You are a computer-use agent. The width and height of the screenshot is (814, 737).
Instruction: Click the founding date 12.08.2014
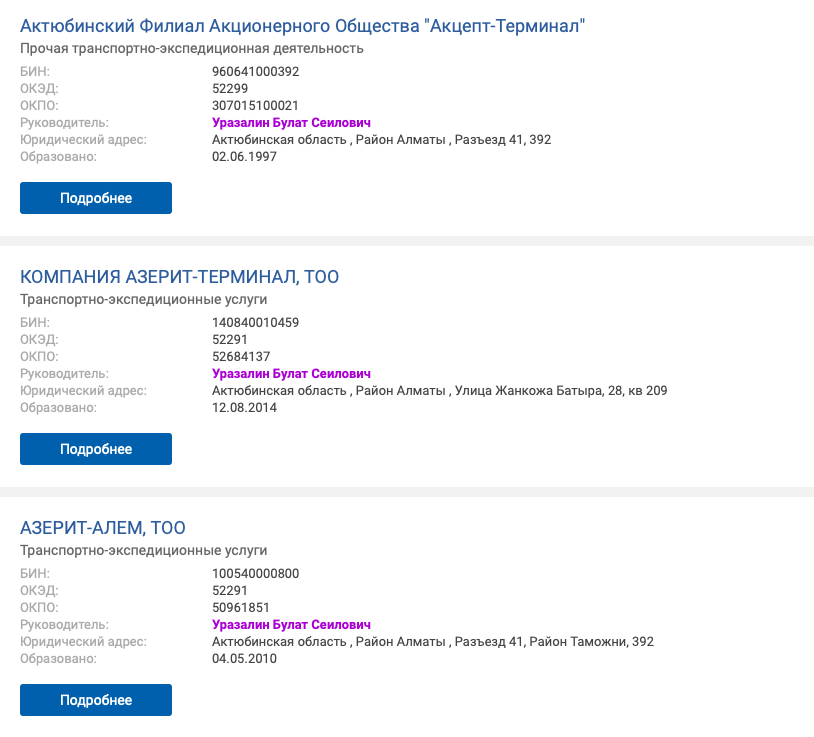[244, 408]
